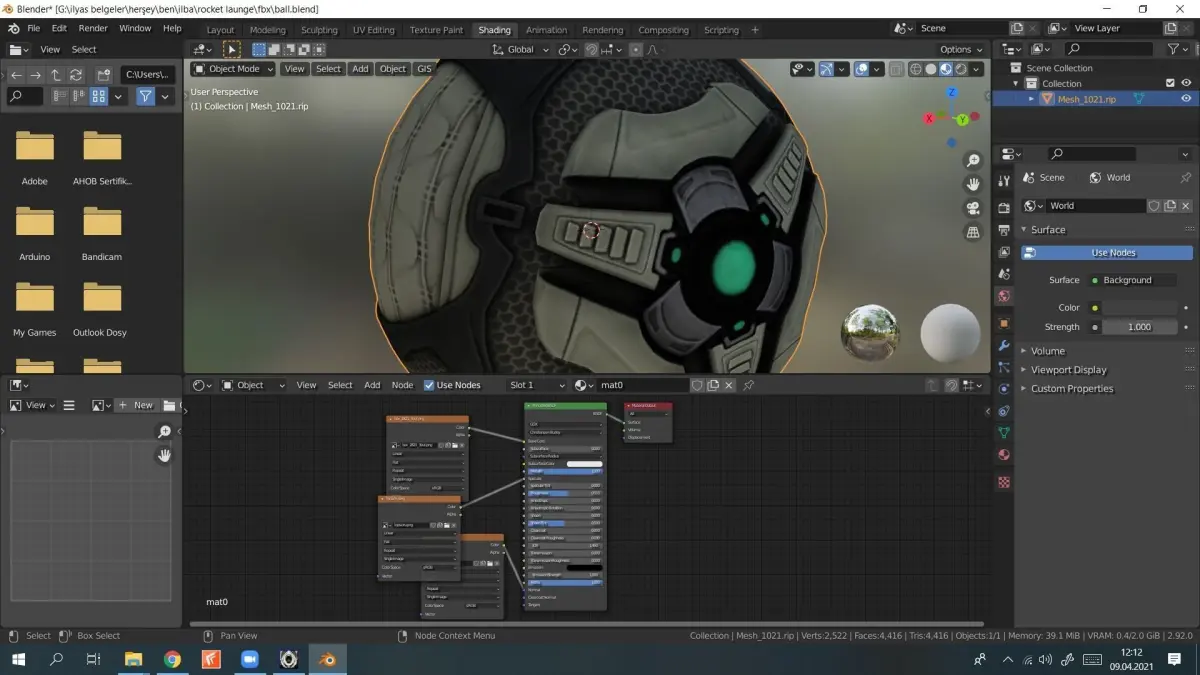The image size is (1200, 675).
Task: Create new folder in file browser
Action: [102, 75]
